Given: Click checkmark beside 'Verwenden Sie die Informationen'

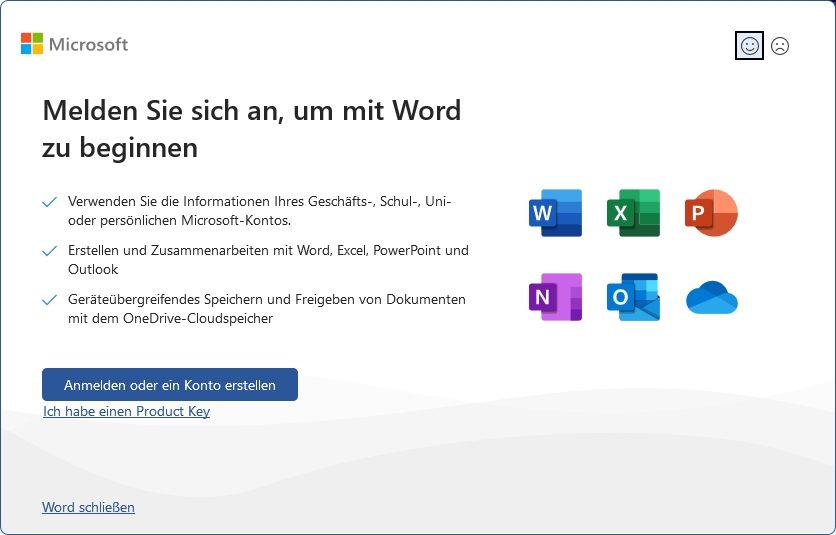Looking at the screenshot, I should (50, 202).
